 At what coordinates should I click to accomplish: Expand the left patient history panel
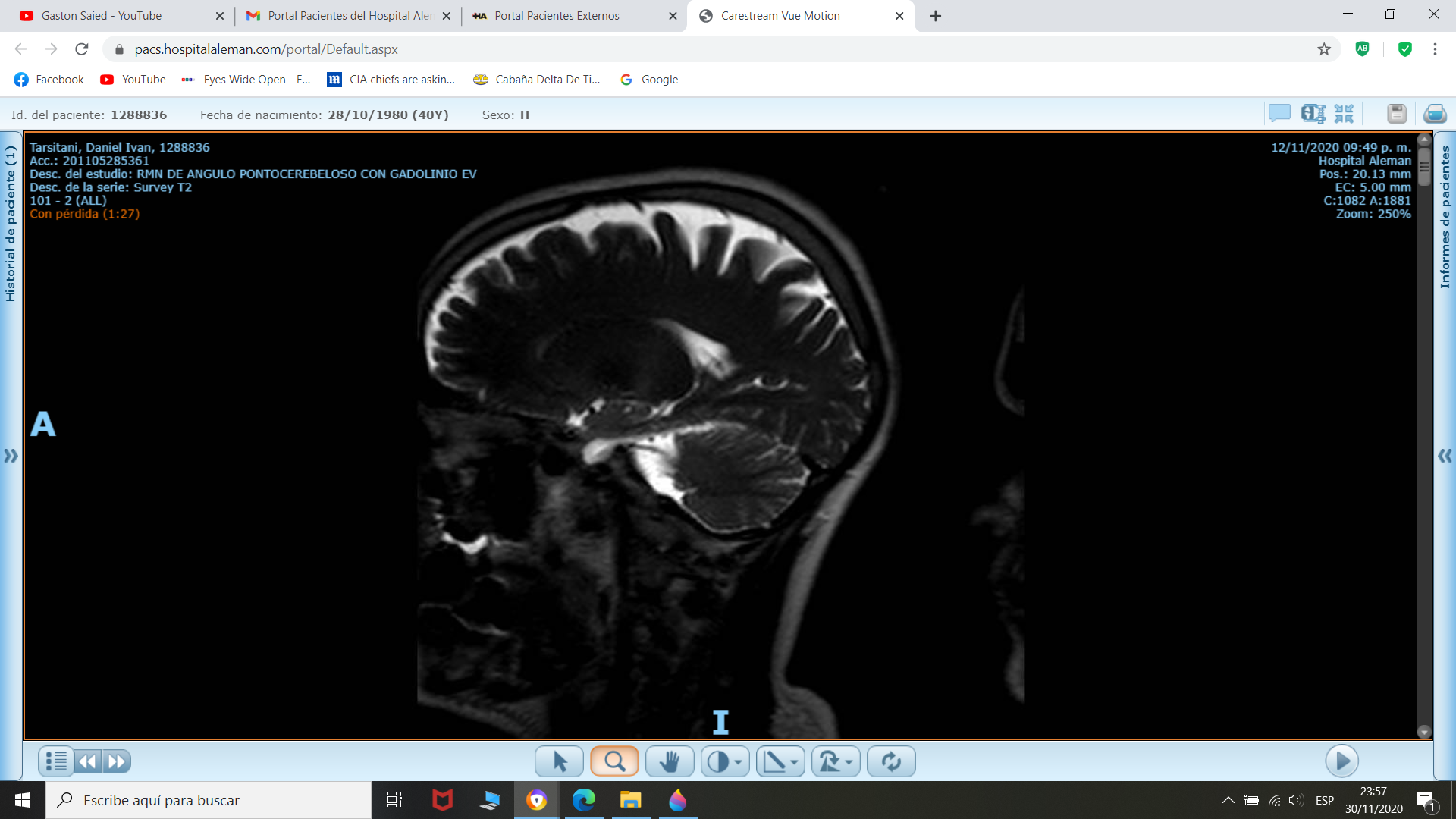tap(11, 456)
